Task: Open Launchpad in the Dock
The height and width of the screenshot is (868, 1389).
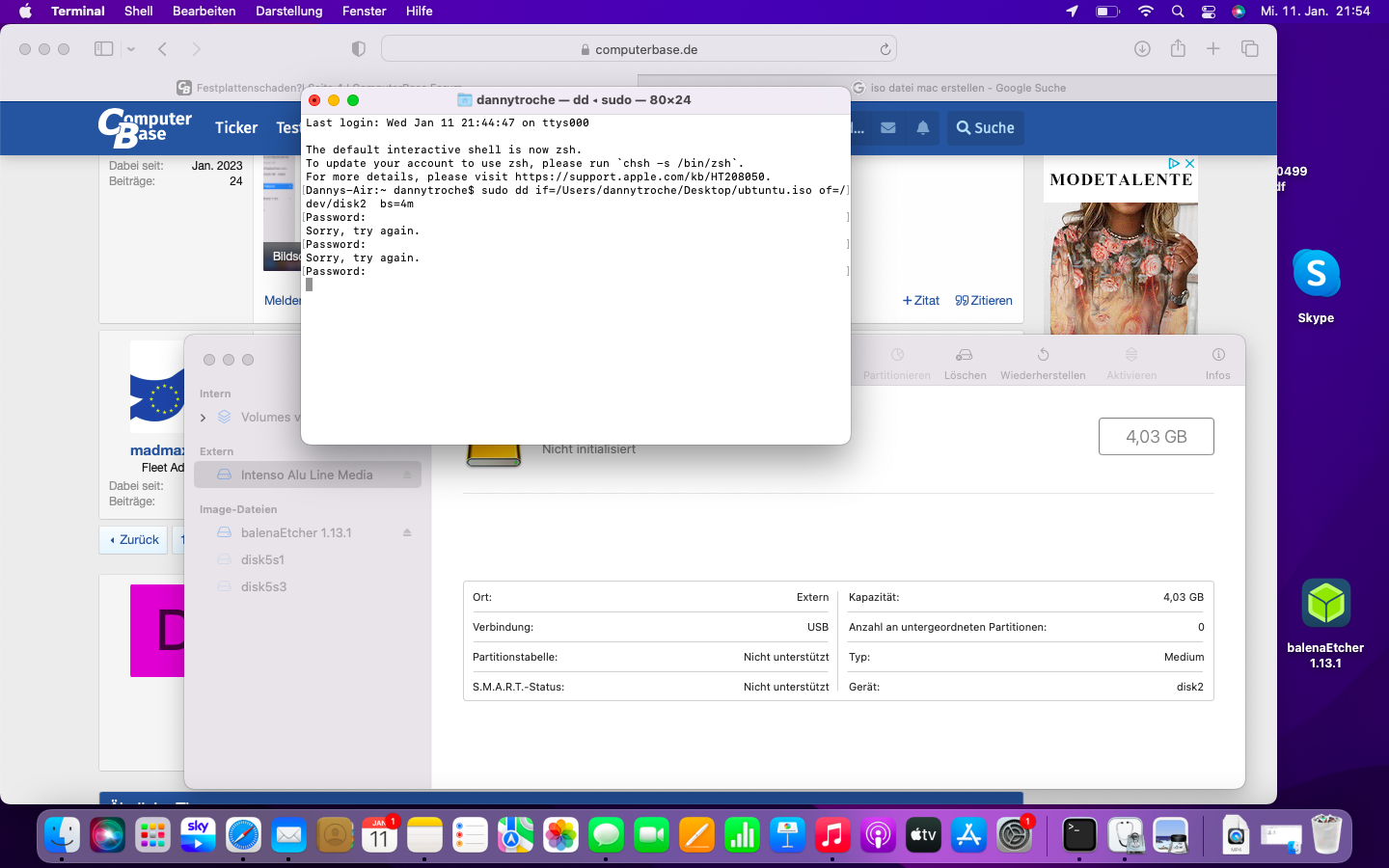Action: [x=152, y=835]
